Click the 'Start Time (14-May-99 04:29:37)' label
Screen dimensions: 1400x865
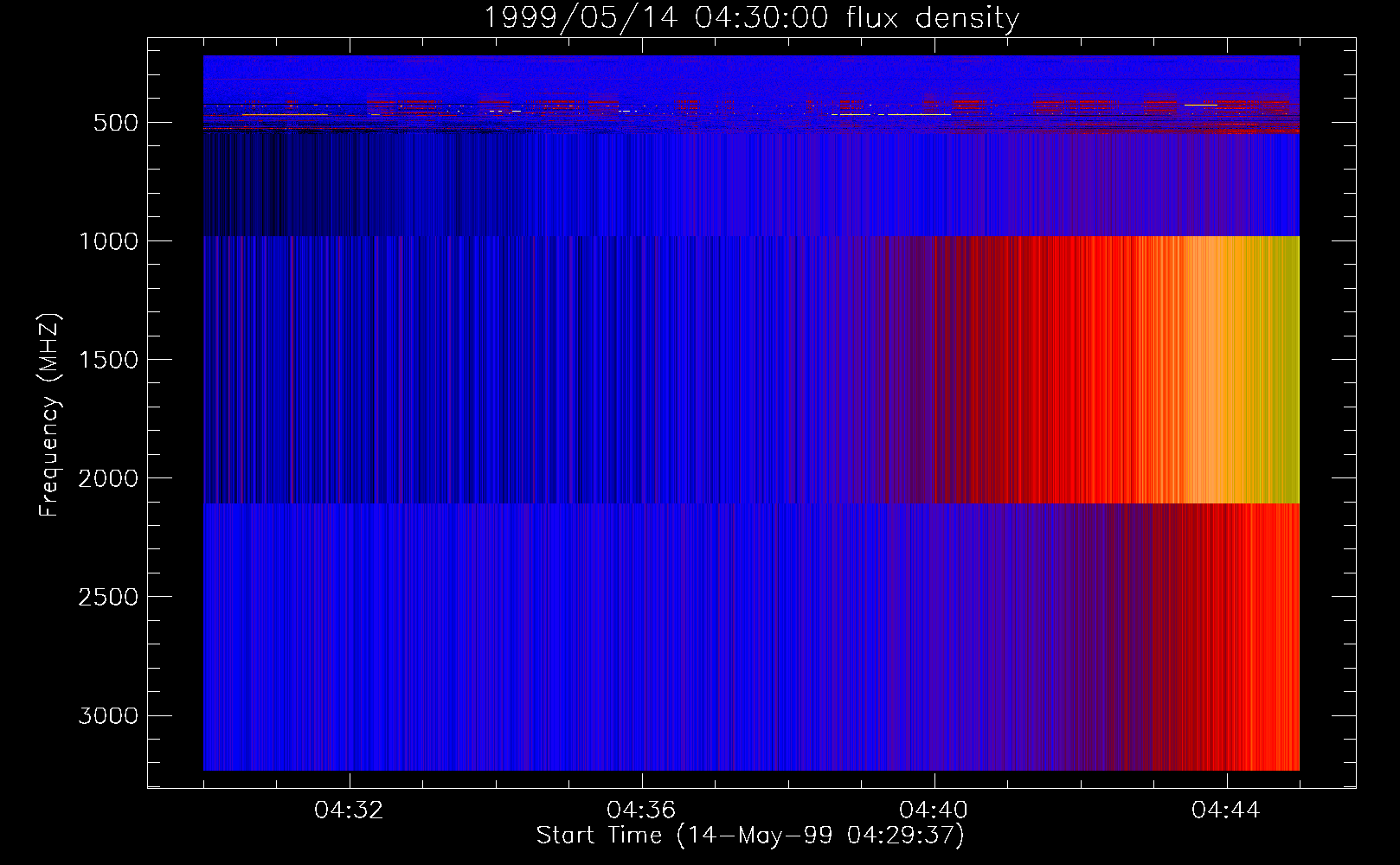point(750,836)
